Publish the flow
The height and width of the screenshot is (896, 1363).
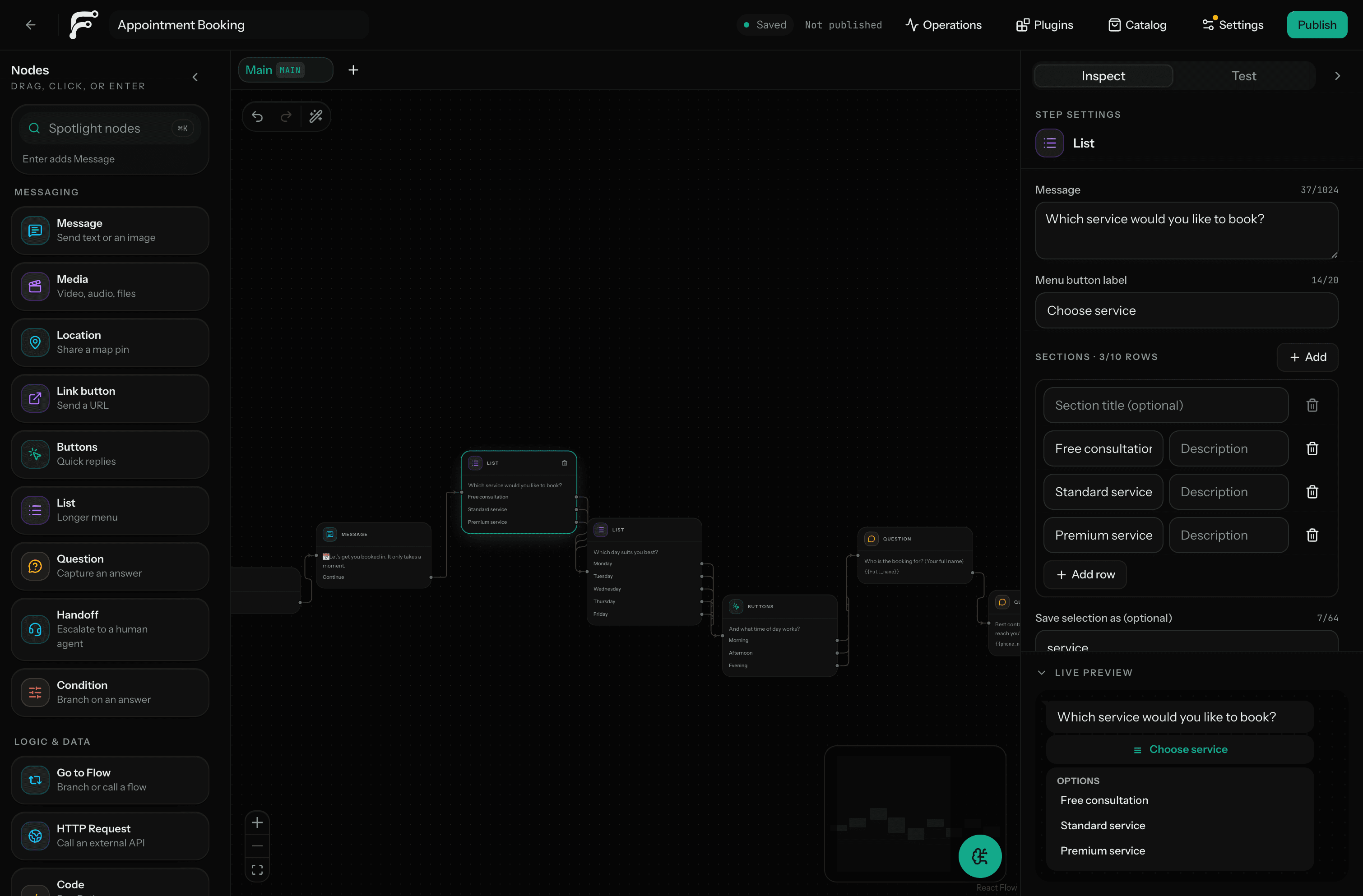pyautogui.click(x=1317, y=25)
